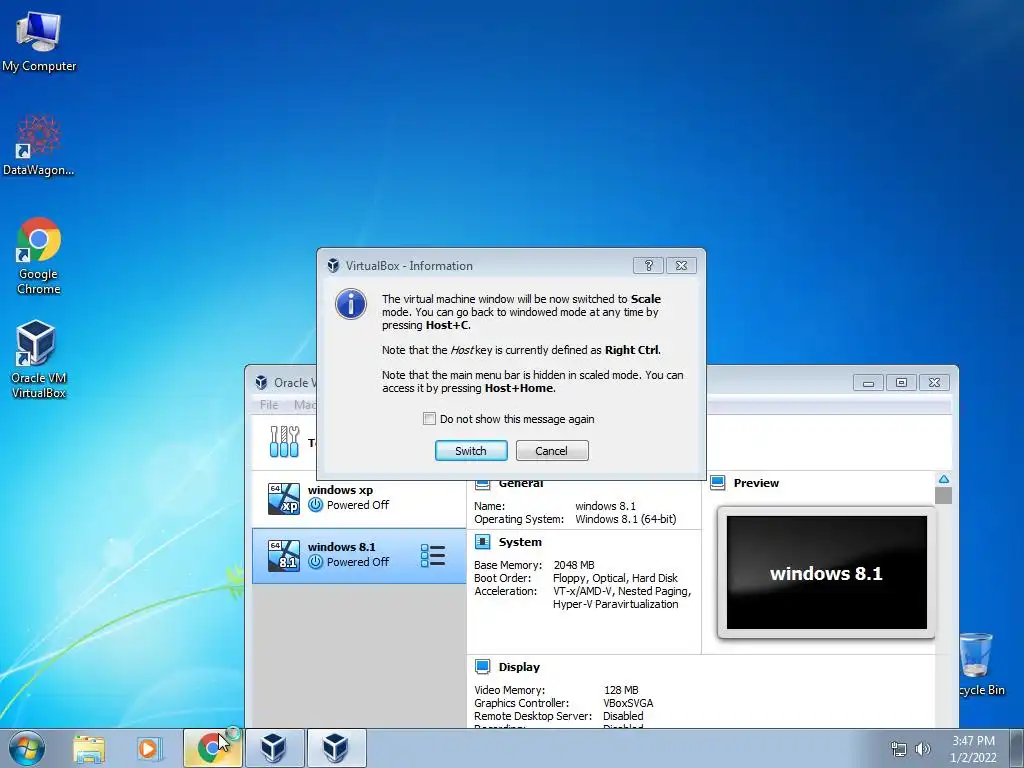Image resolution: width=1024 pixels, height=768 pixels.
Task: Open Windows Media Player from taskbar
Action: tap(149, 748)
